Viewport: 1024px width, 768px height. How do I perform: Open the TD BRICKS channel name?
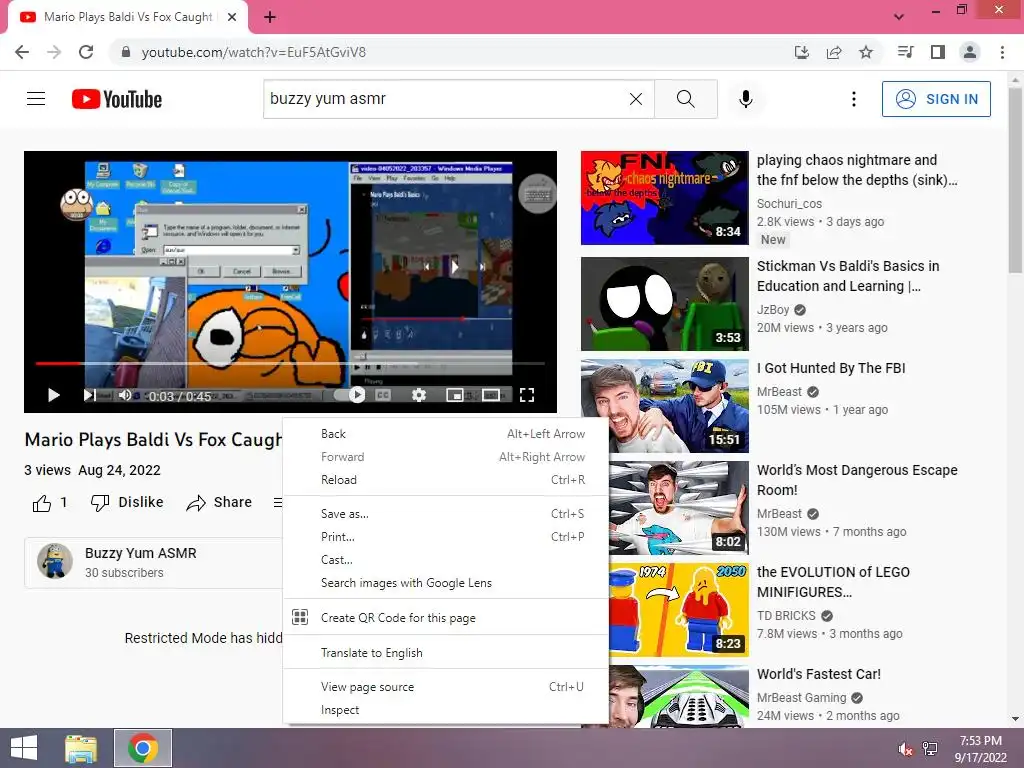[786, 616]
